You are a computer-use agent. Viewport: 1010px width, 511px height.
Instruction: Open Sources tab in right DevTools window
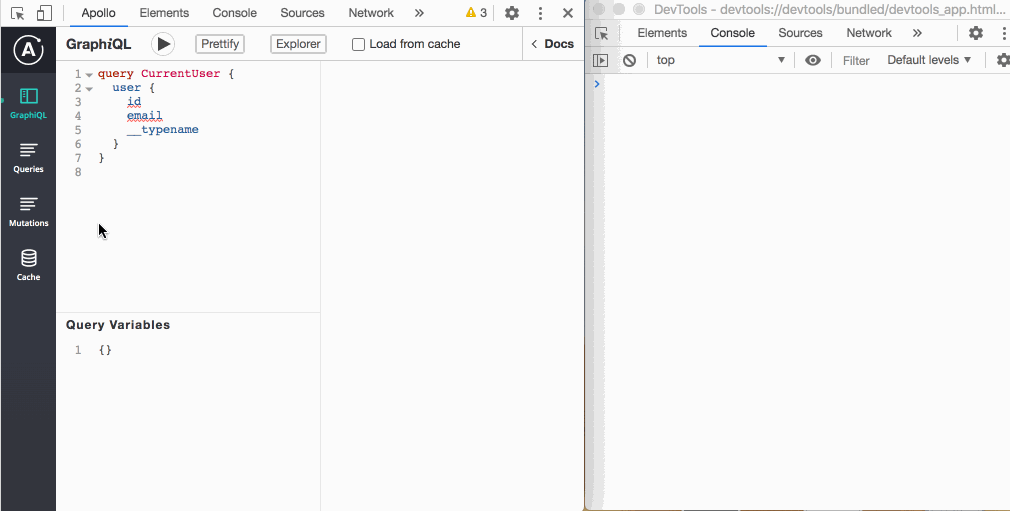[x=801, y=33]
